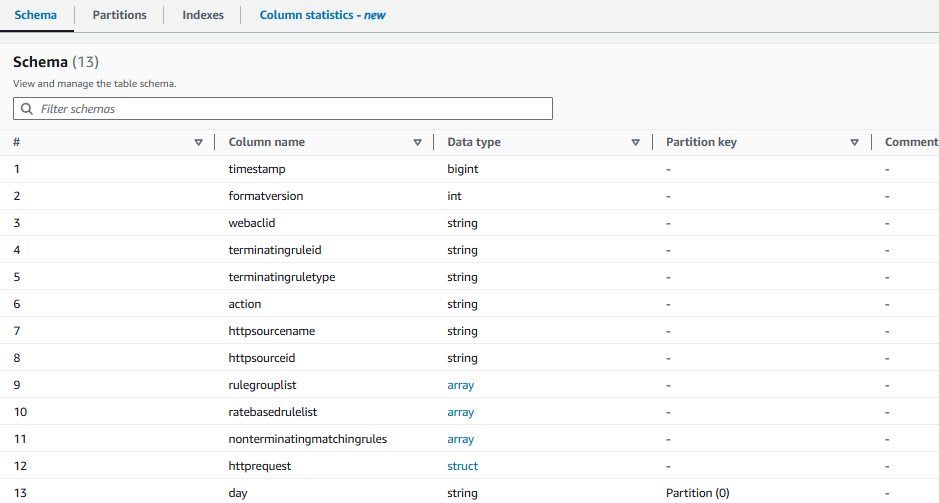Click the Column name header
This screenshot has height=503, width=939.
267,142
